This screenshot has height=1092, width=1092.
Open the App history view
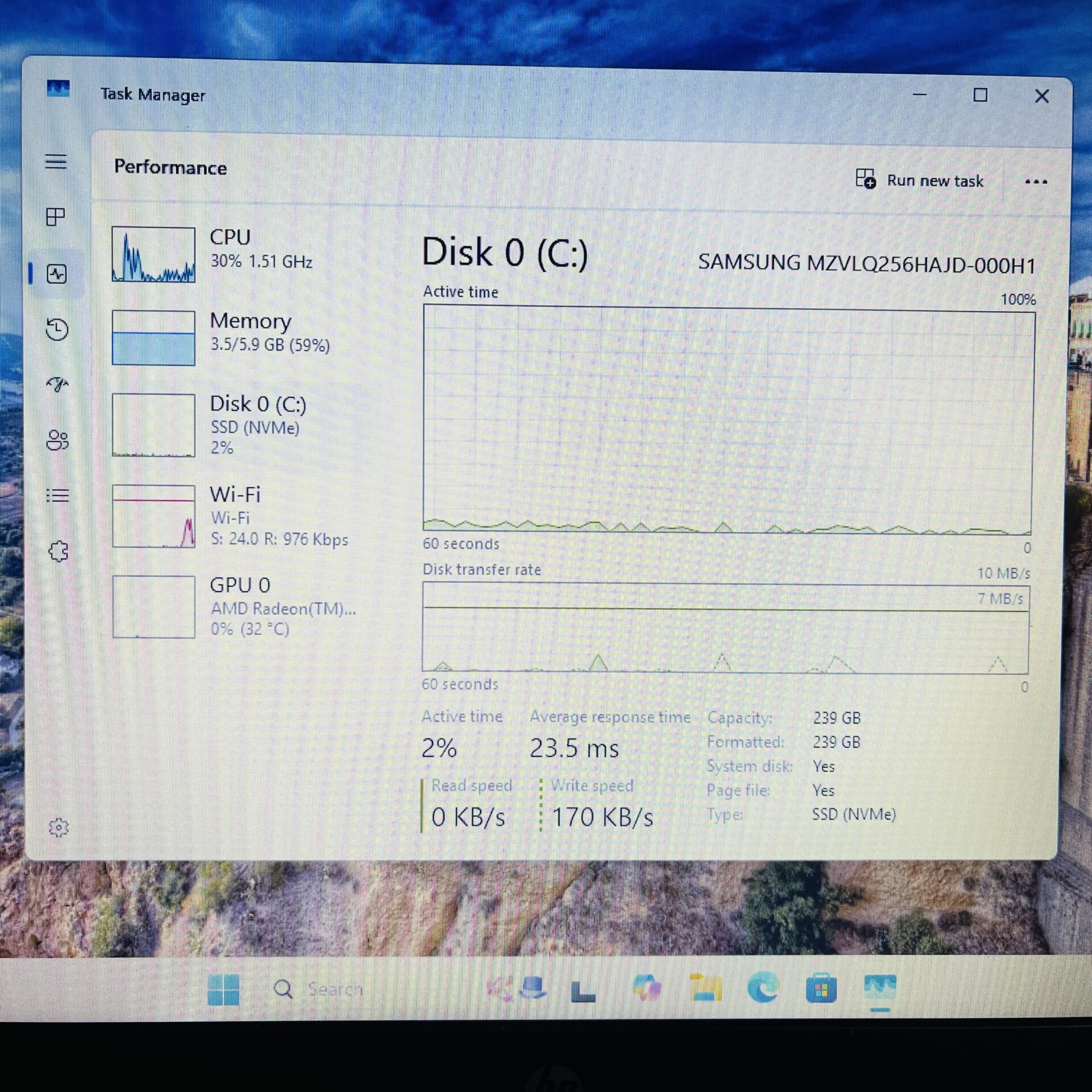57,330
